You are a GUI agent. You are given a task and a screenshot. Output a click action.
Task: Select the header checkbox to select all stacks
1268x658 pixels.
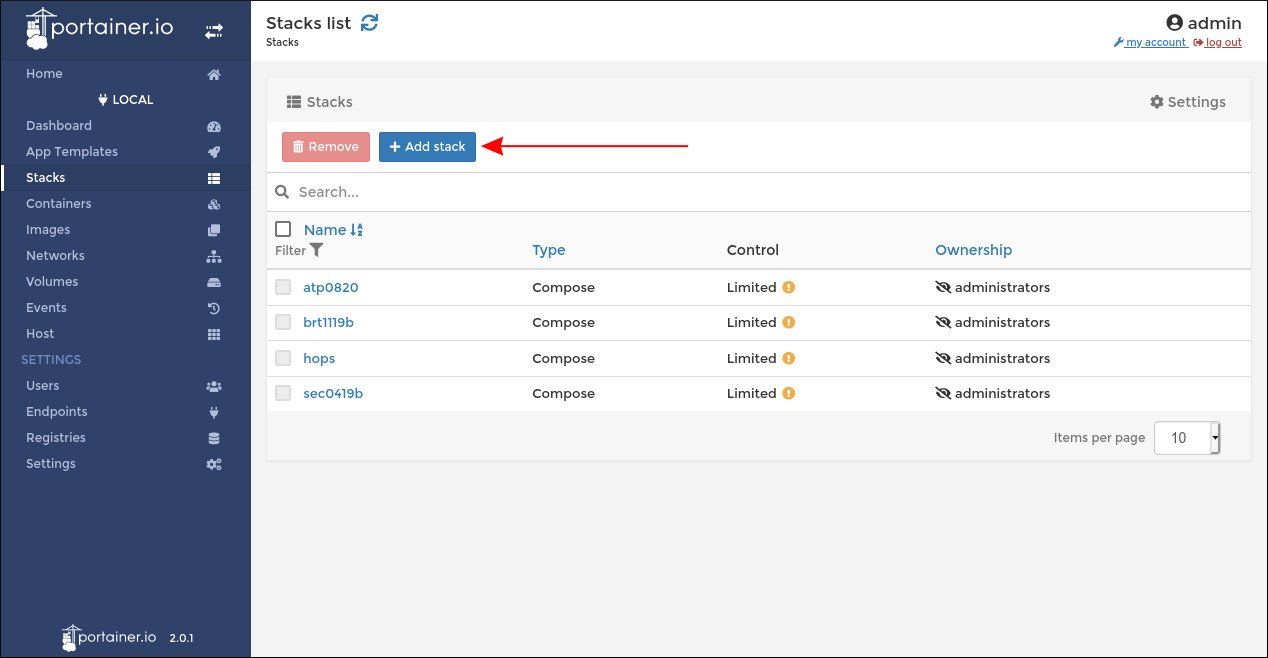tap(283, 228)
